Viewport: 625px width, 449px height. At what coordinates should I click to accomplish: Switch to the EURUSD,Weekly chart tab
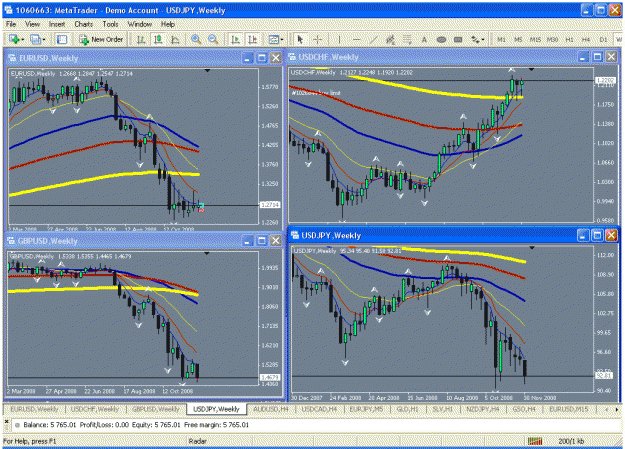tap(34, 409)
